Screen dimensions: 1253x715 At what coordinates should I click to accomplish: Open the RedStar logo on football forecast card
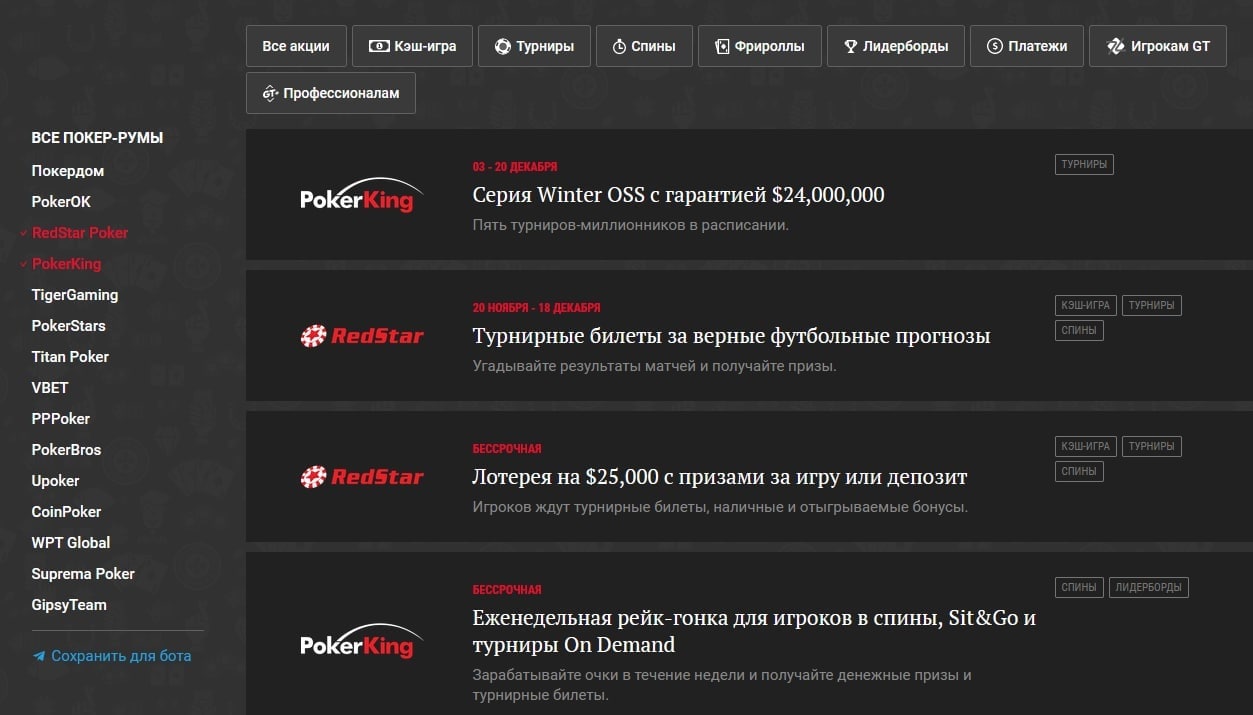pos(361,336)
